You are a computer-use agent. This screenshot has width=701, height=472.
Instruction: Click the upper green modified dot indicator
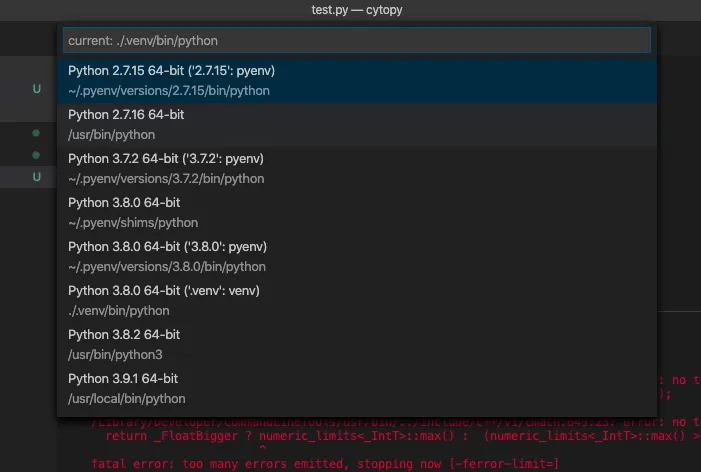click(37, 133)
